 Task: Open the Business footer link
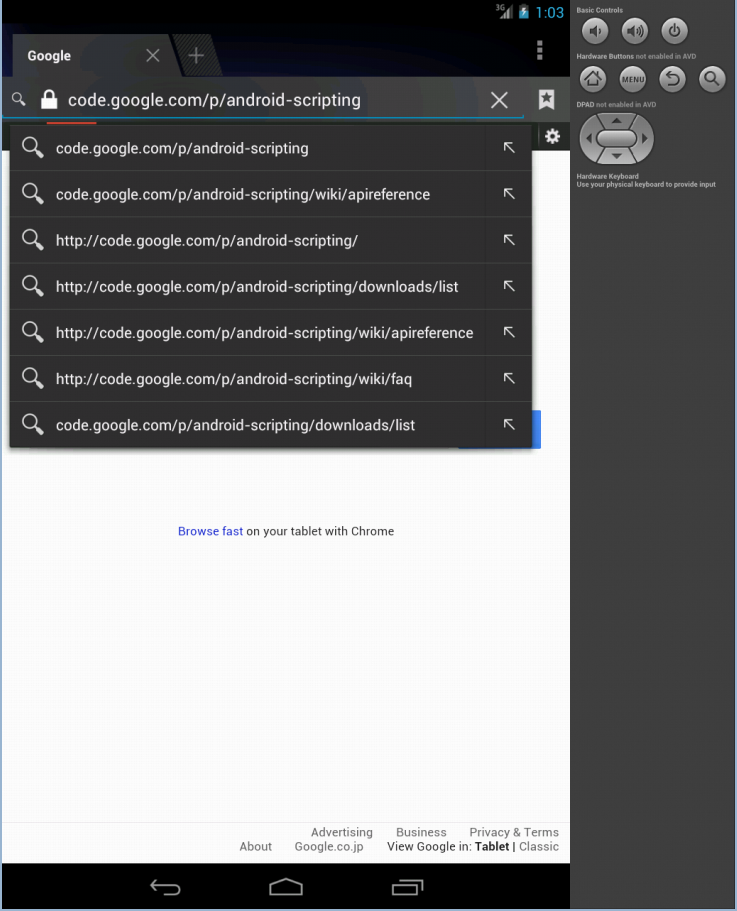[421, 832]
